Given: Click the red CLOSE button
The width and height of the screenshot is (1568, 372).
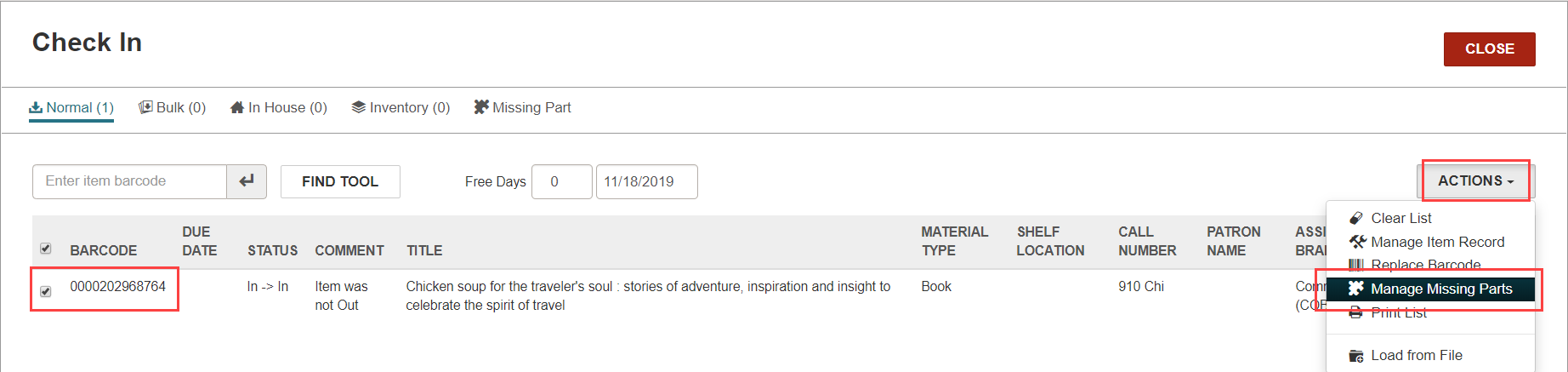Looking at the screenshot, I should click(1489, 49).
